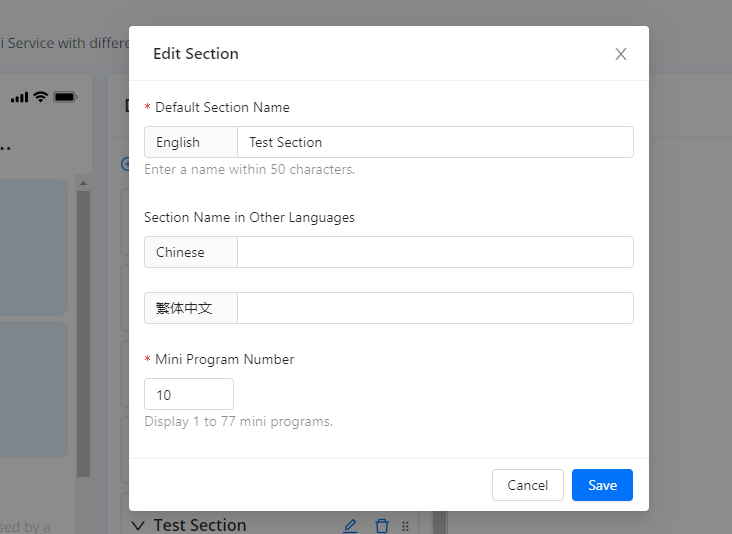Collapse the Test Section chevron
Screen dimensions: 732x534
point(138,526)
